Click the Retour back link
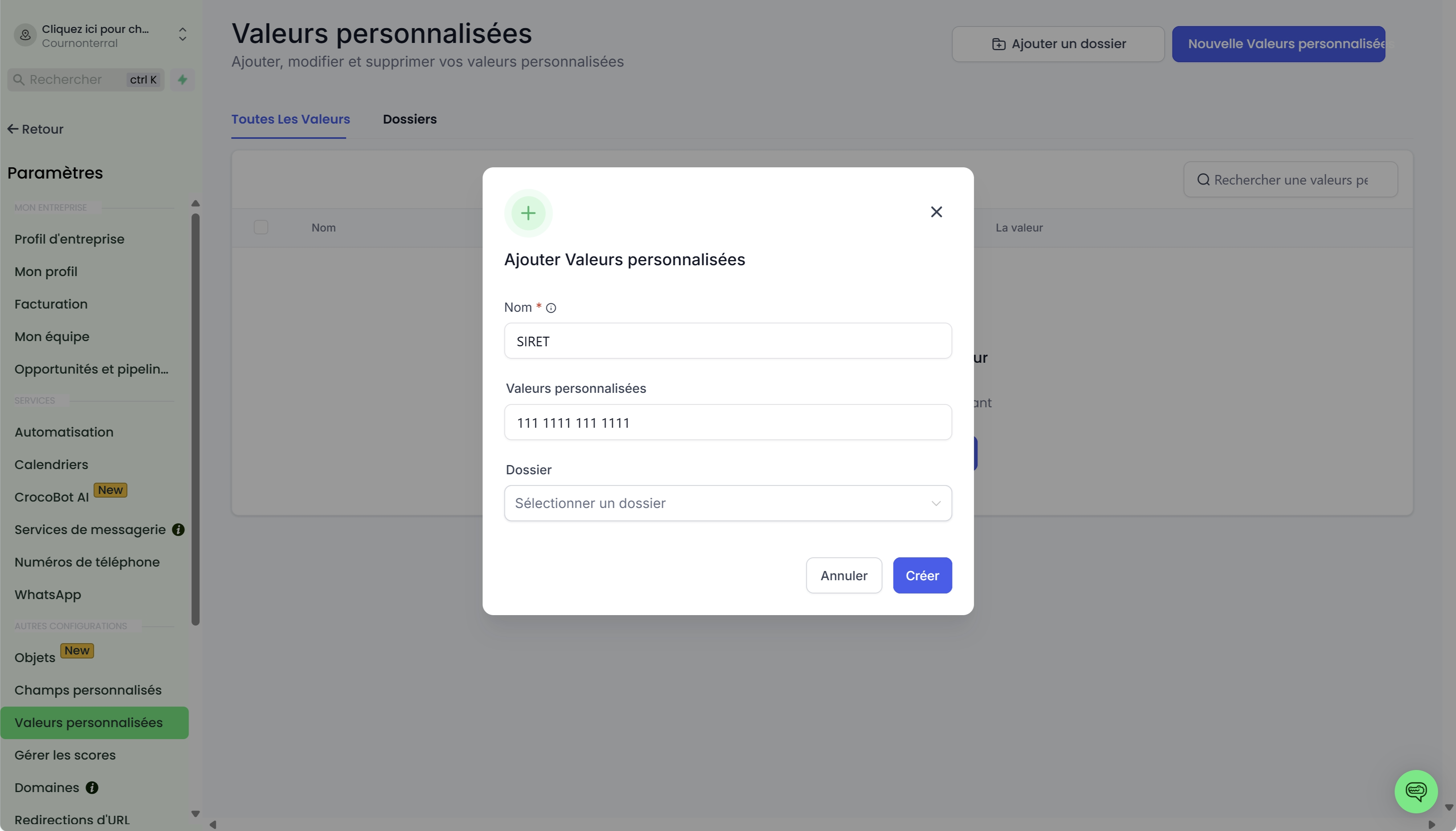 (x=35, y=129)
